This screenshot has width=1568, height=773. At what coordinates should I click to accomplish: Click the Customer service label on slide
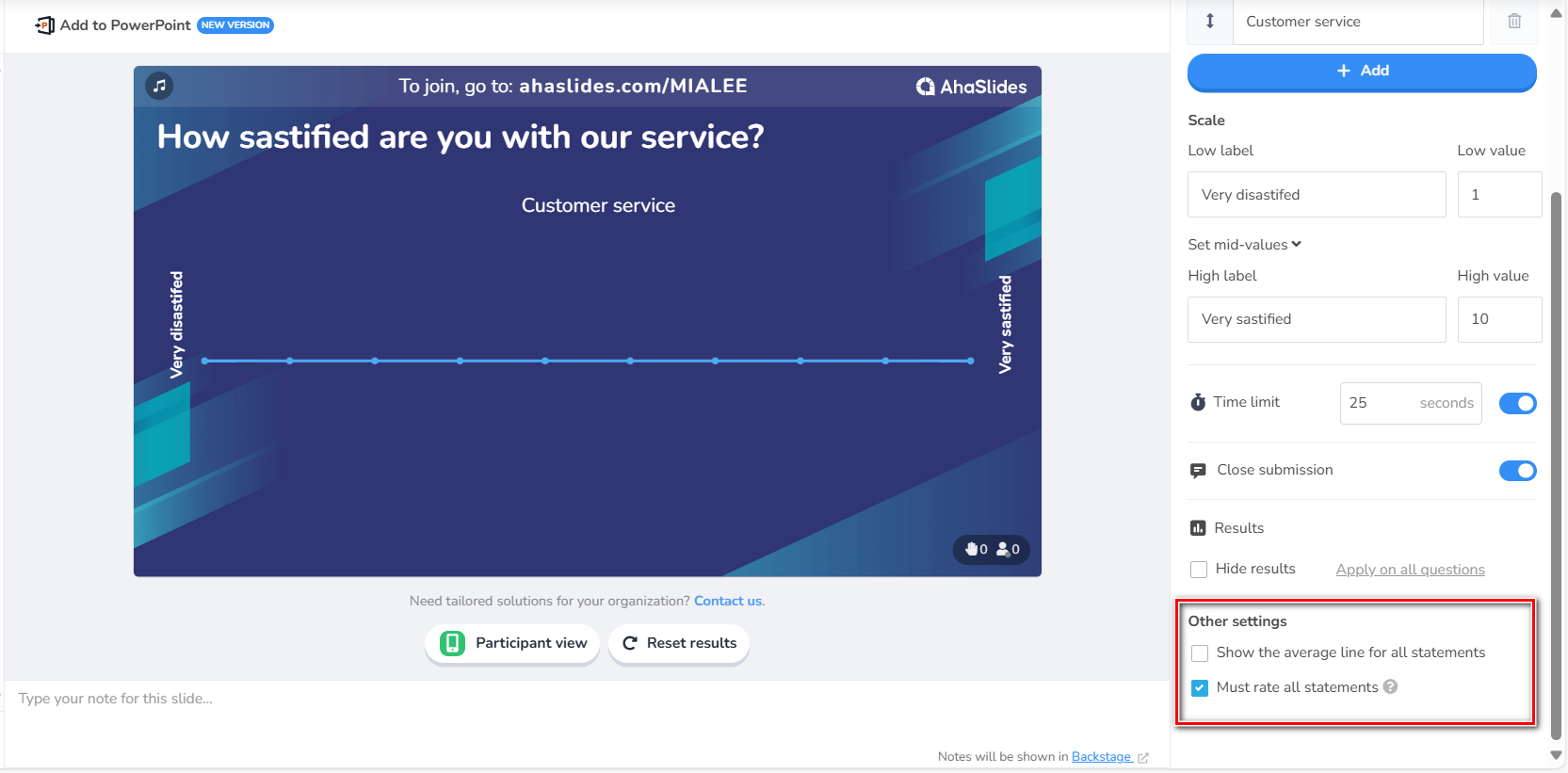(598, 205)
